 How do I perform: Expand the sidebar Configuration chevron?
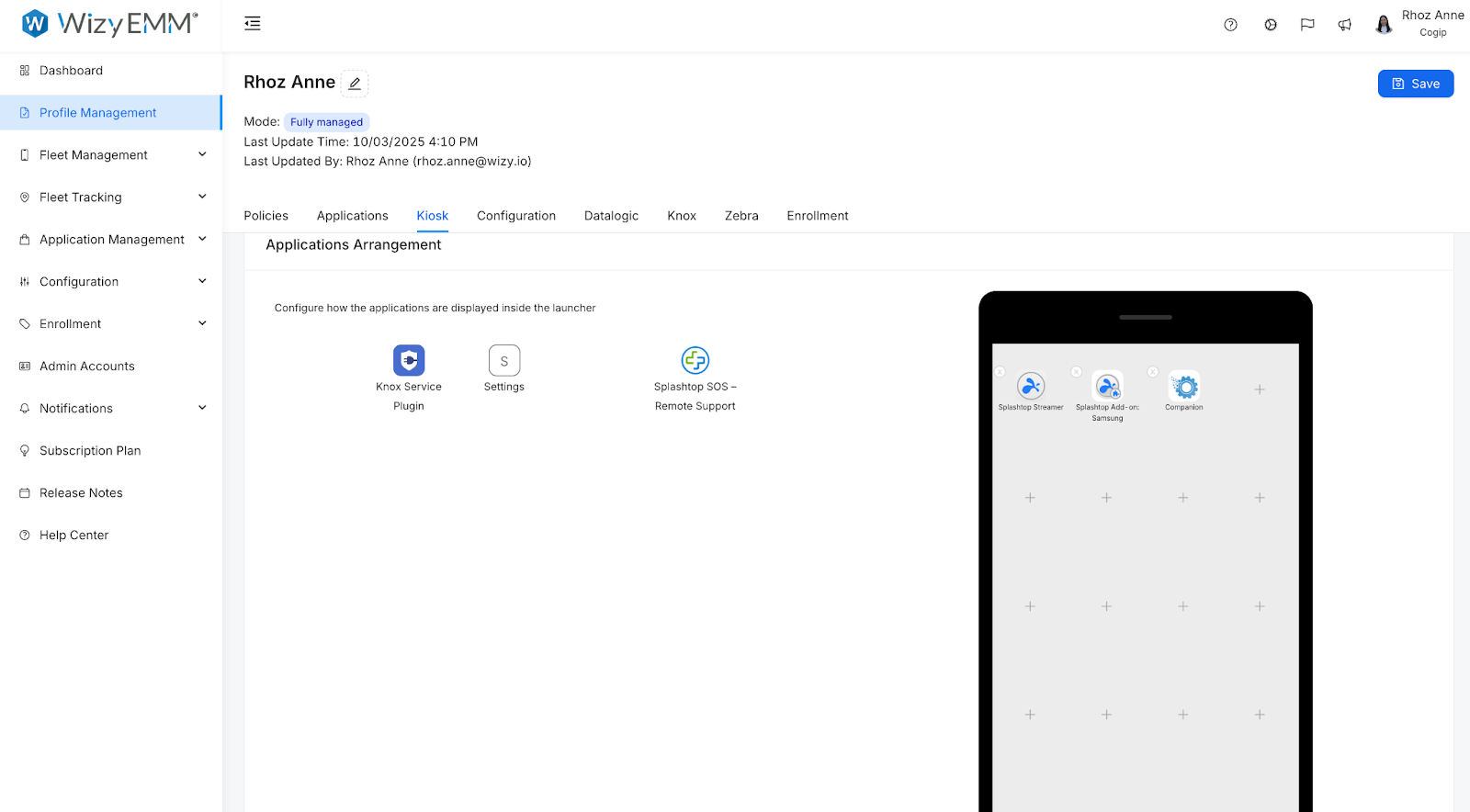(202, 281)
